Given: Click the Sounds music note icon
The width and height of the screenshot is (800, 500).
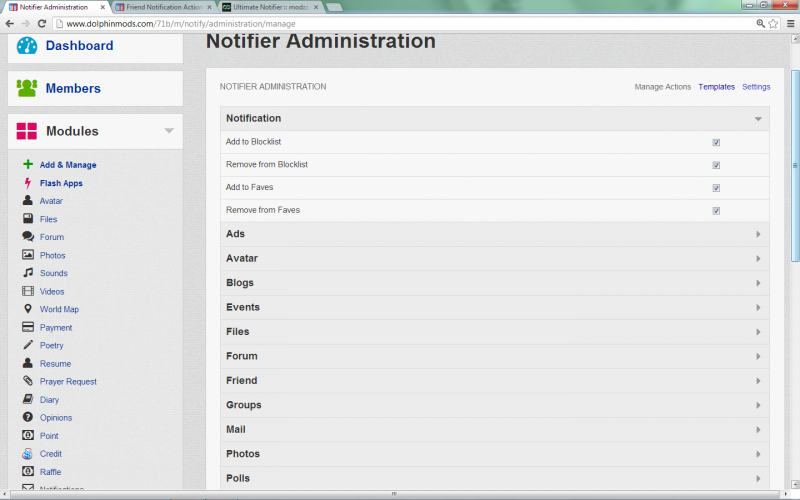Looking at the screenshot, I should click(x=28, y=273).
